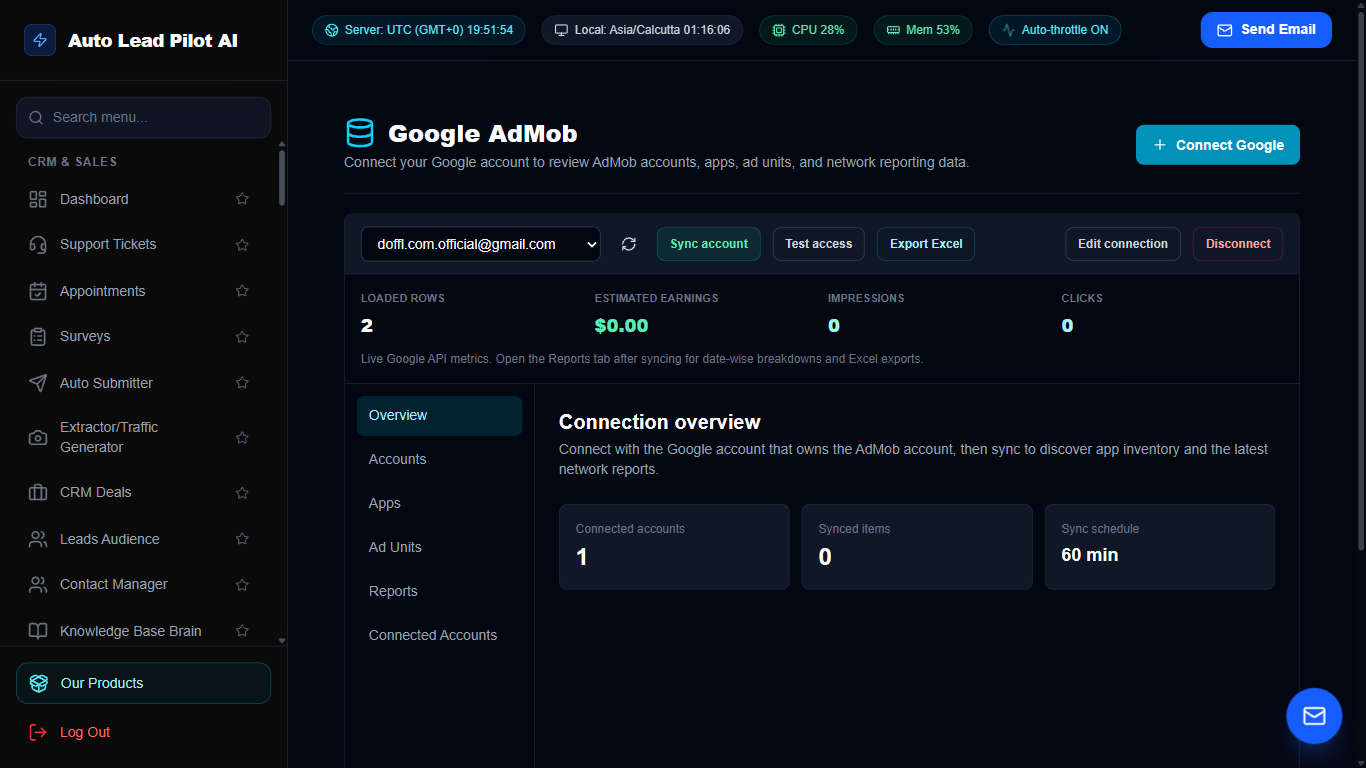Switch to the Accounts tab
The height and width of the screenshot is (768, 1366).
tap(439, 459)
